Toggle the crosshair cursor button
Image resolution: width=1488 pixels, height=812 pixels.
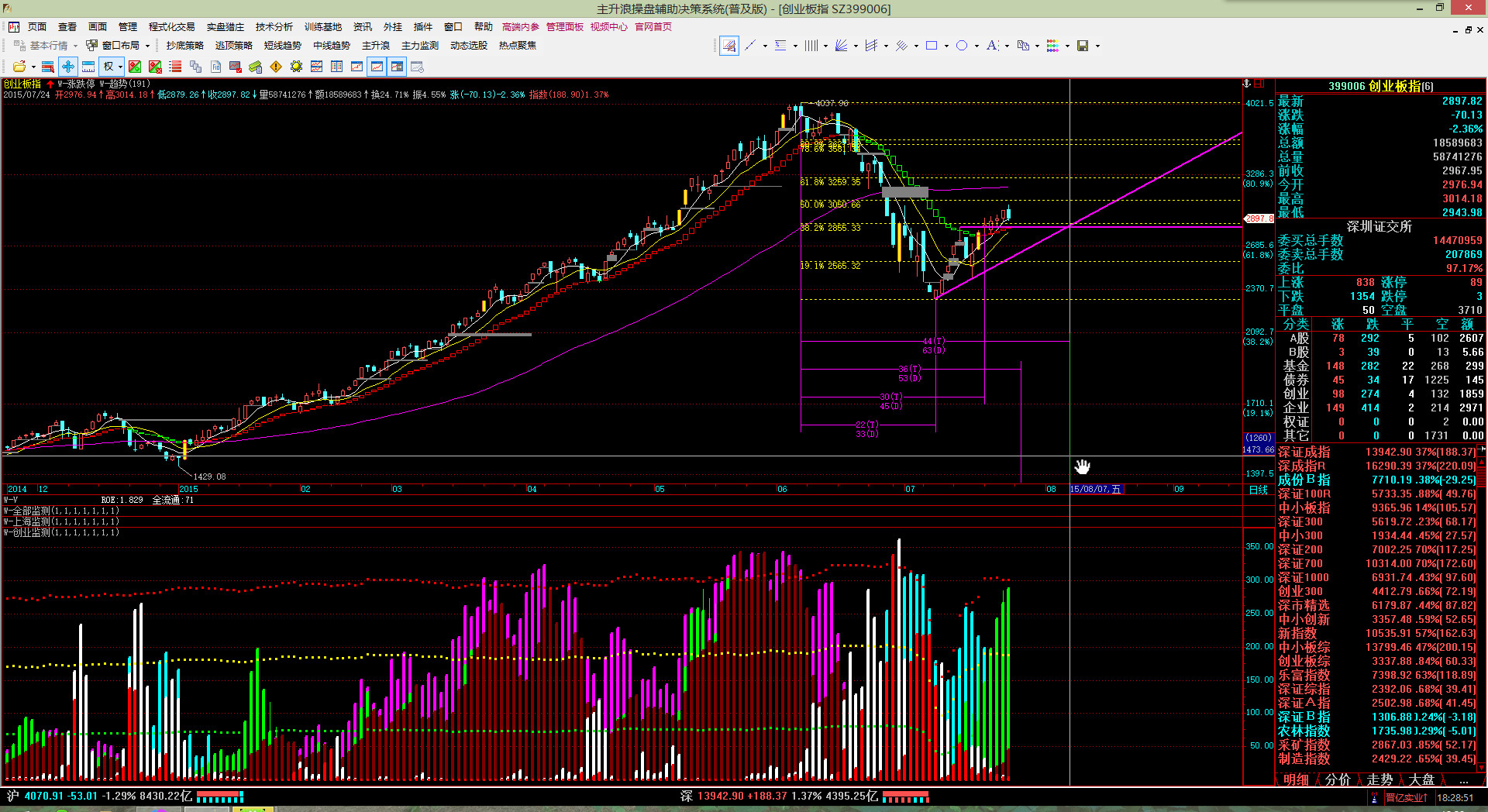click(68, 67)
